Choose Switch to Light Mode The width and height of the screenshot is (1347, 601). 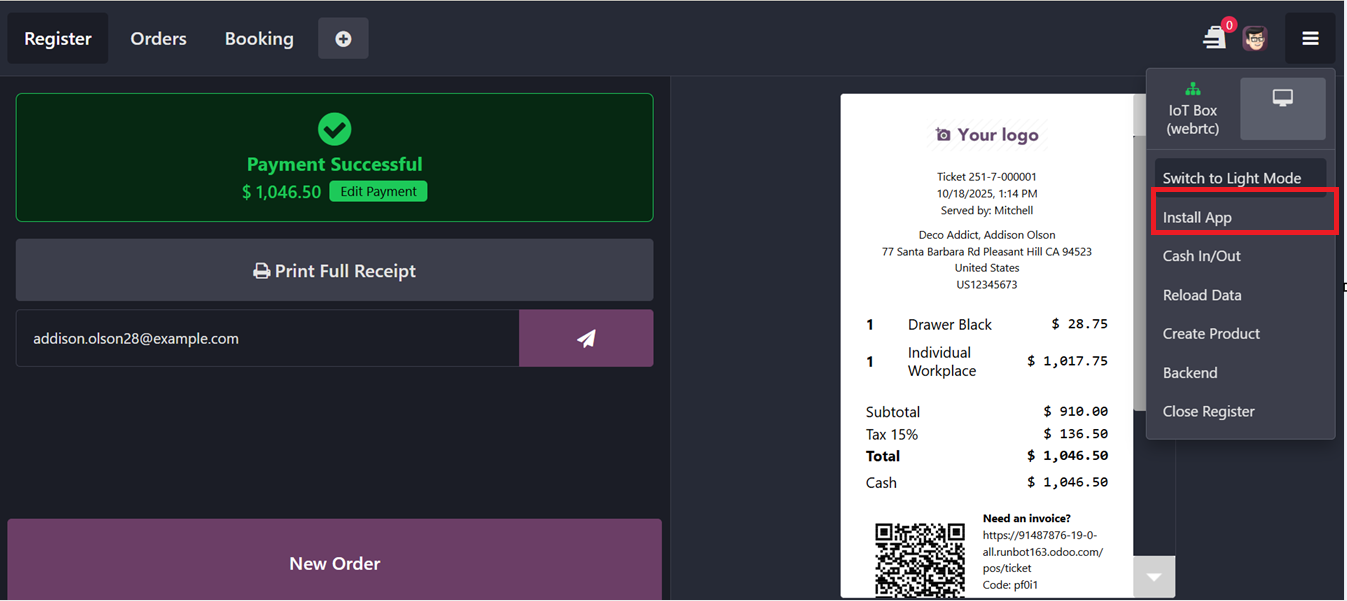(1240, 178)
